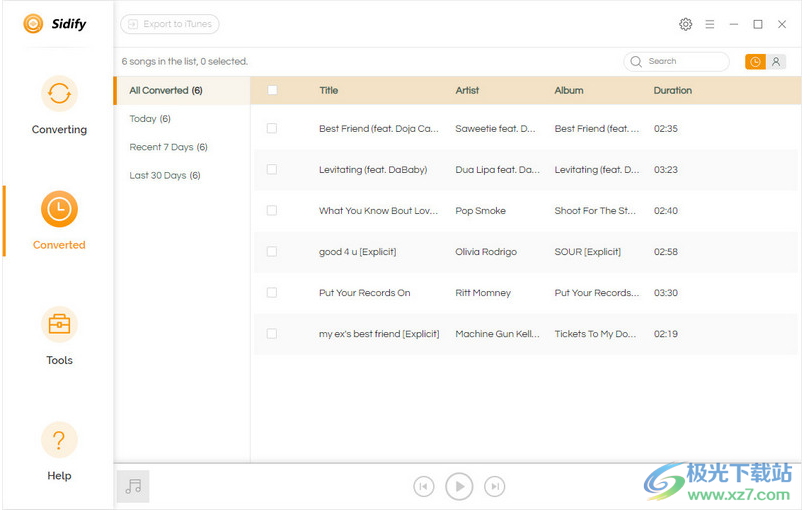
Task: Click artist Machine Gun Kell...
Action: point(497,334)
